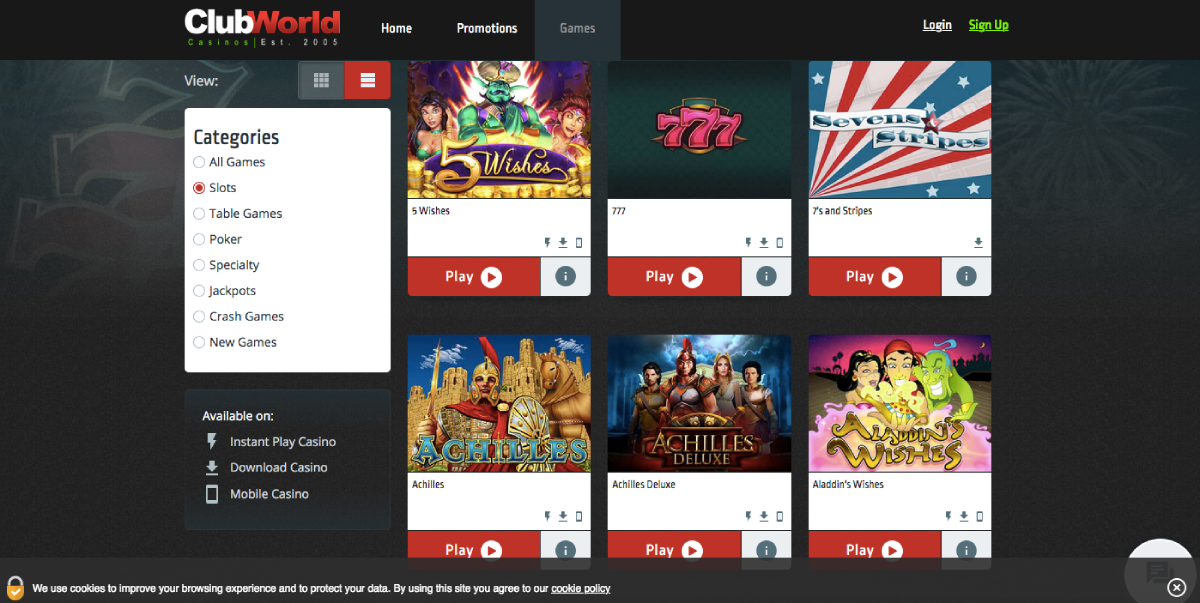The image size is (1200, 603).
Task: Show info for 7's and Stripes
Action: click(966, 277)
